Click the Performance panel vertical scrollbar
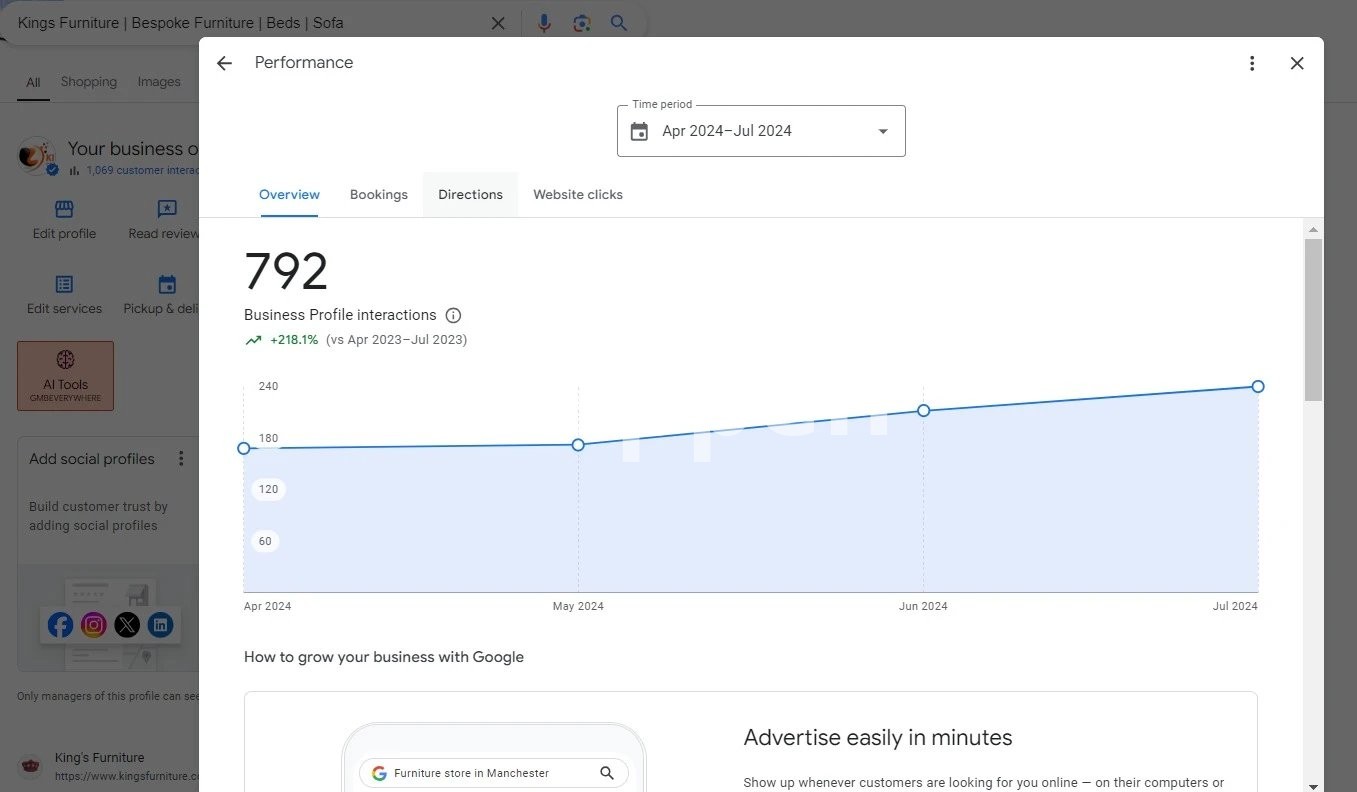 click(x=1312, y=320)
